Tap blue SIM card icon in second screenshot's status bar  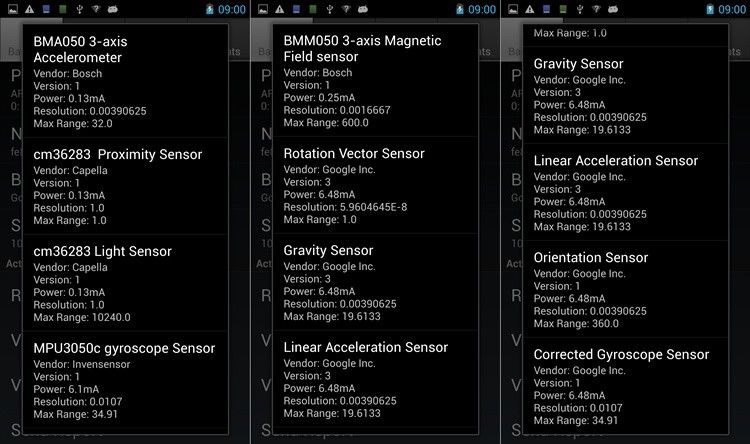click(x=297, y=9)
